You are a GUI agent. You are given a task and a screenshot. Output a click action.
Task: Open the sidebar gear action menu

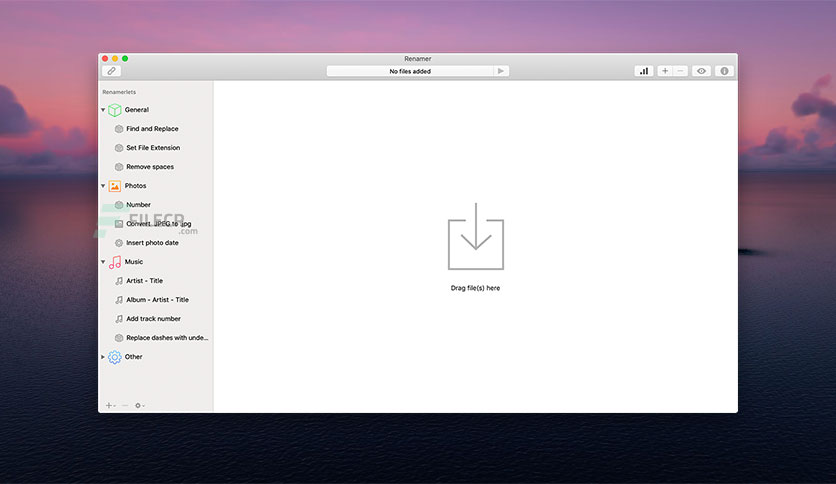[x=140, y=406]
